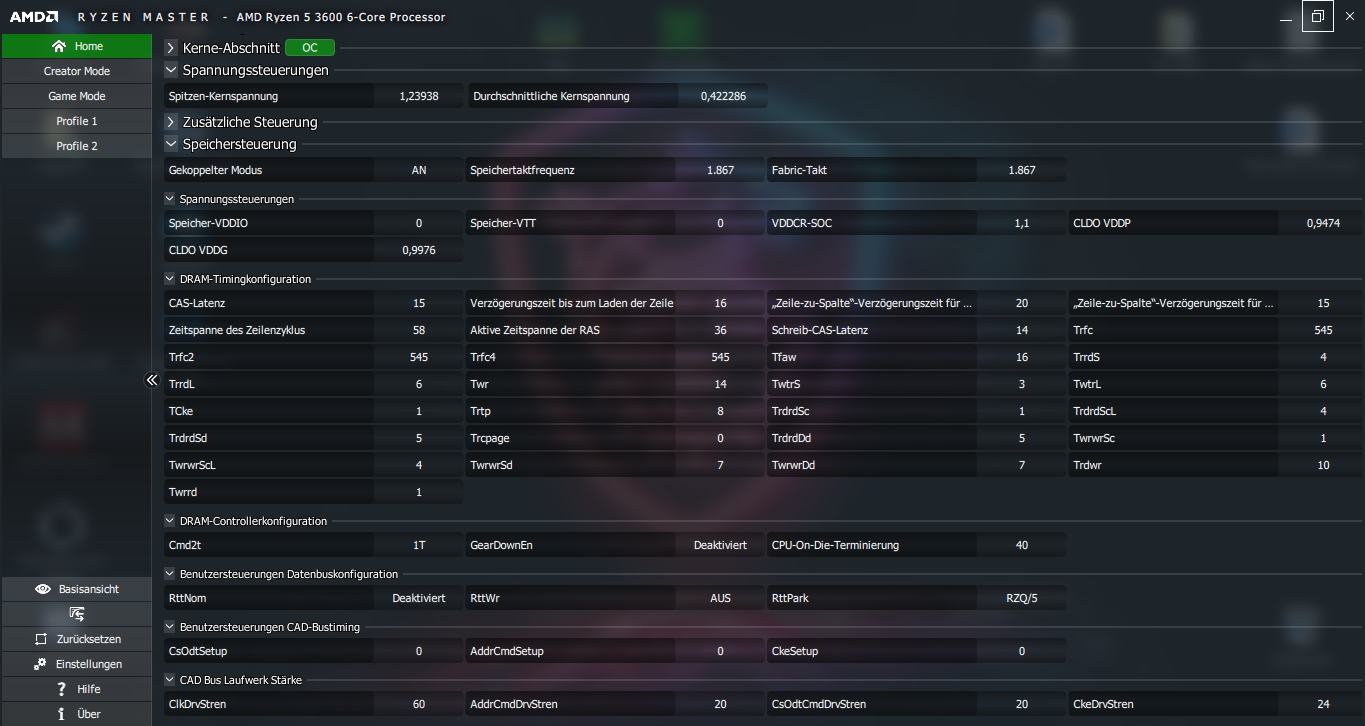Screen dimensions: 1365x726
Task: Collapse DRAM-Controllerkonfiguration subsection
Action: (170, 521)
